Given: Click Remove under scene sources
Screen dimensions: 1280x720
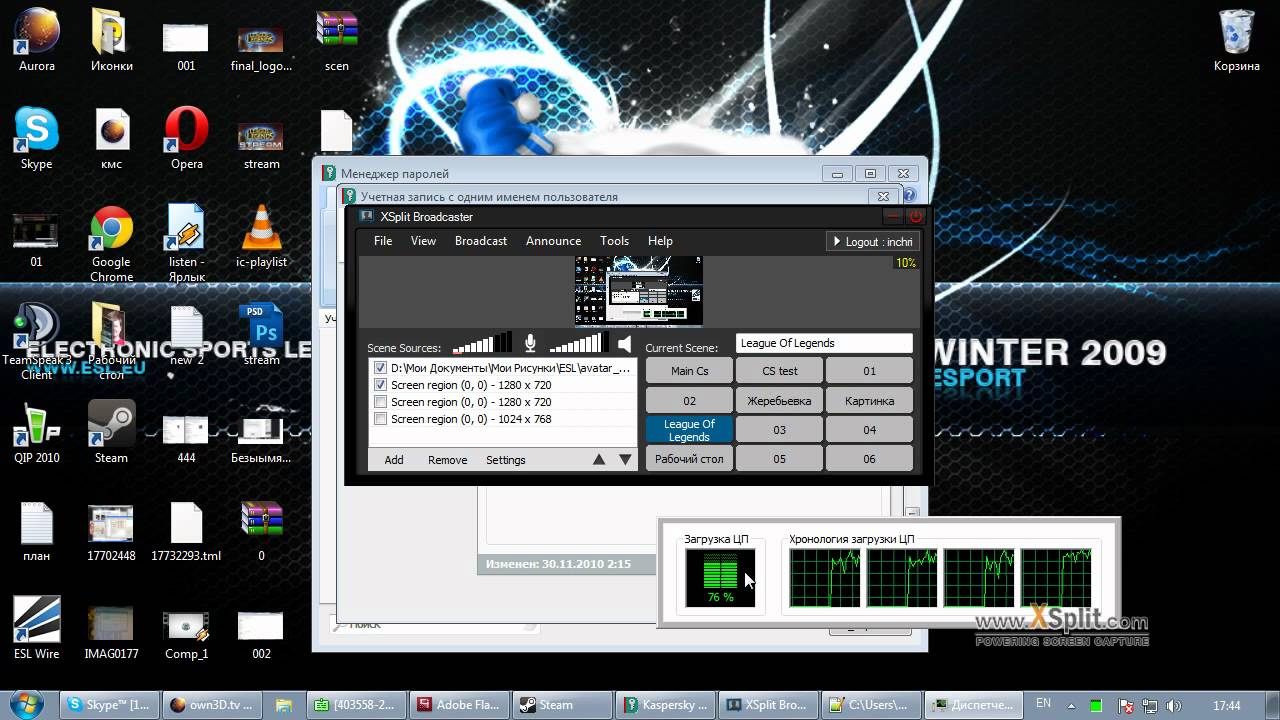Looking at the screenshot, I should point(447,460).
